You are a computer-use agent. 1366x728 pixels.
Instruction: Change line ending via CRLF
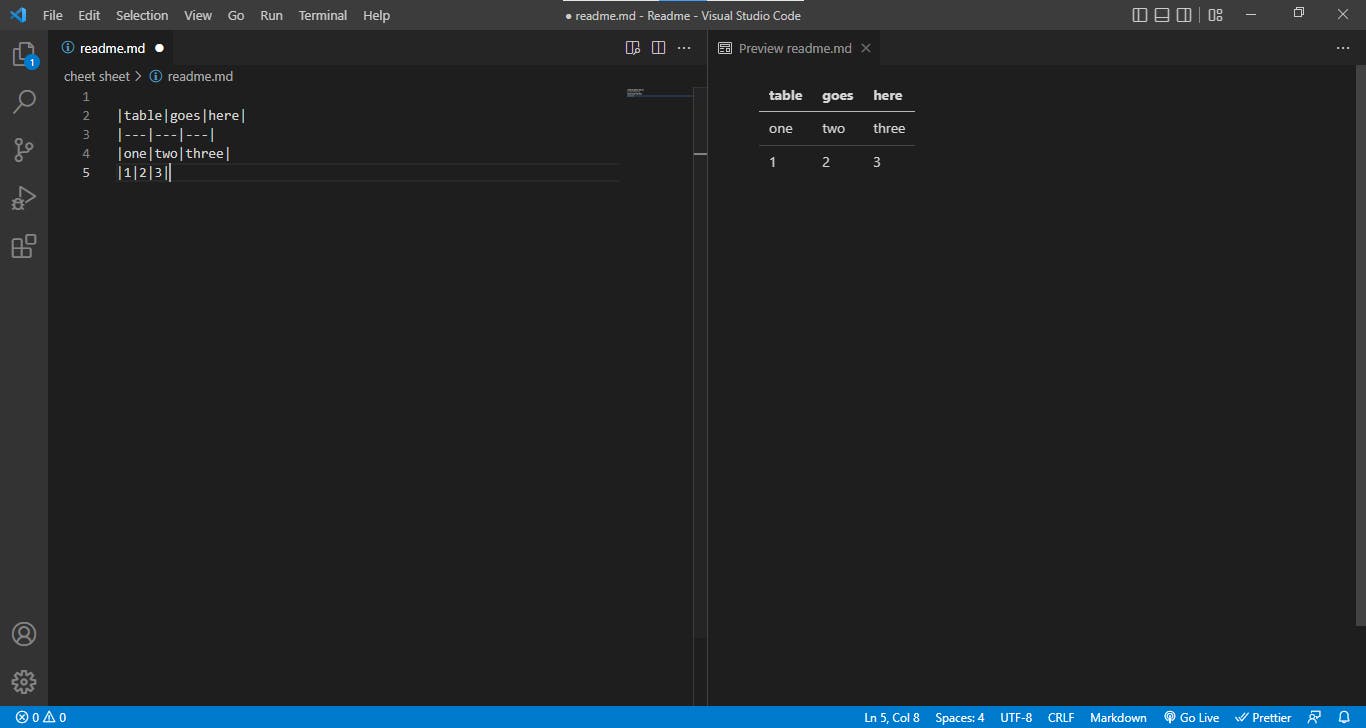pos(1061,717)
